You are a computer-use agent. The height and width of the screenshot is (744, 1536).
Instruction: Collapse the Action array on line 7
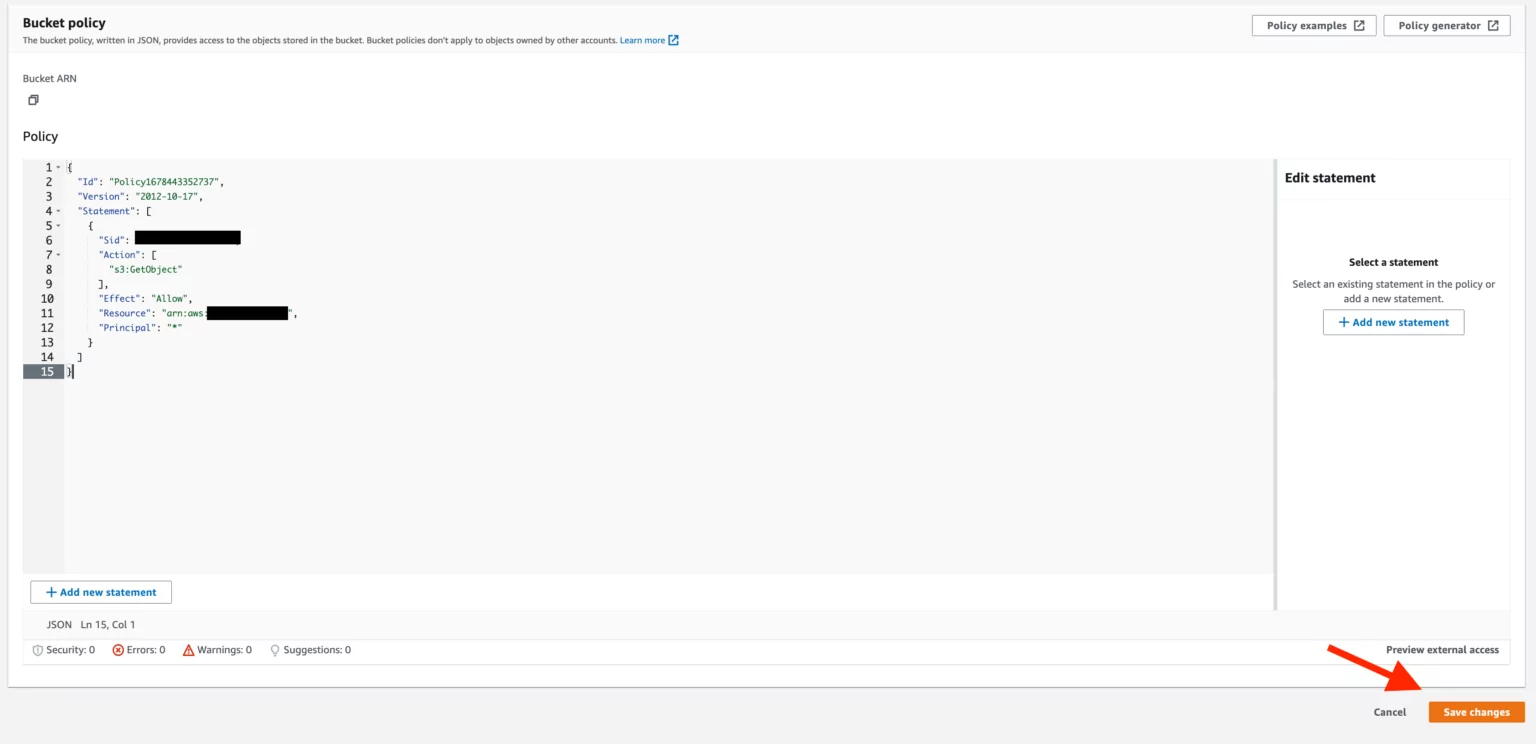coord(58,254)
